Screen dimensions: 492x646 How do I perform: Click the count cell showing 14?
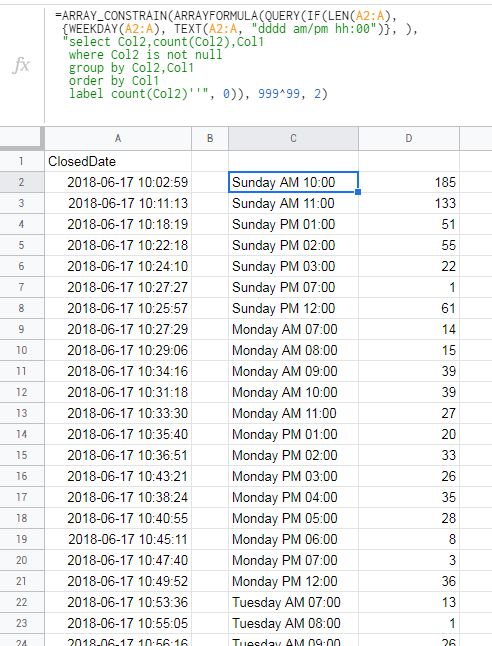pyautogui.click(x=409, y=329)
